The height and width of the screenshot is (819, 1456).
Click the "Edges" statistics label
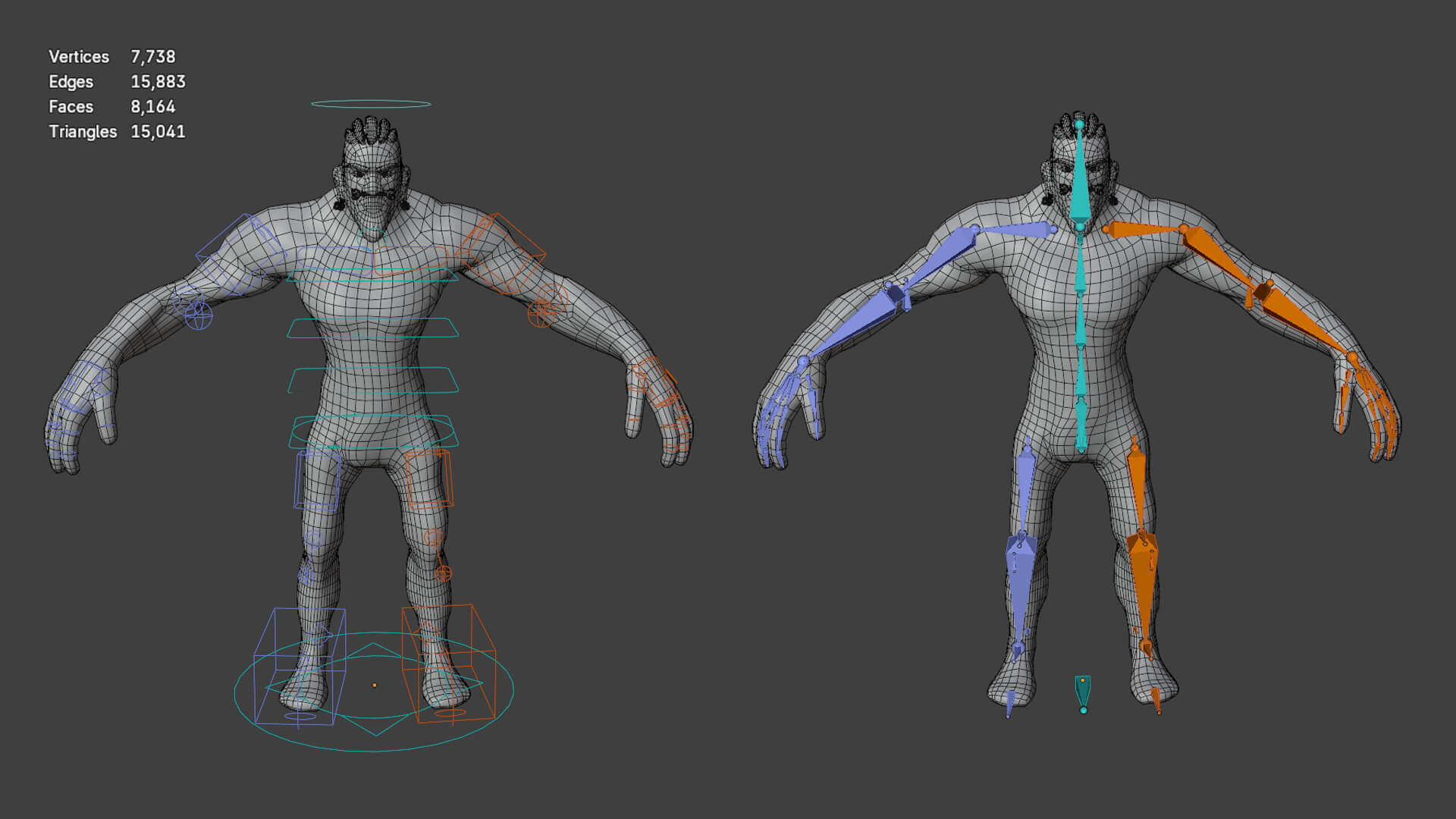[x=71, y=82]
